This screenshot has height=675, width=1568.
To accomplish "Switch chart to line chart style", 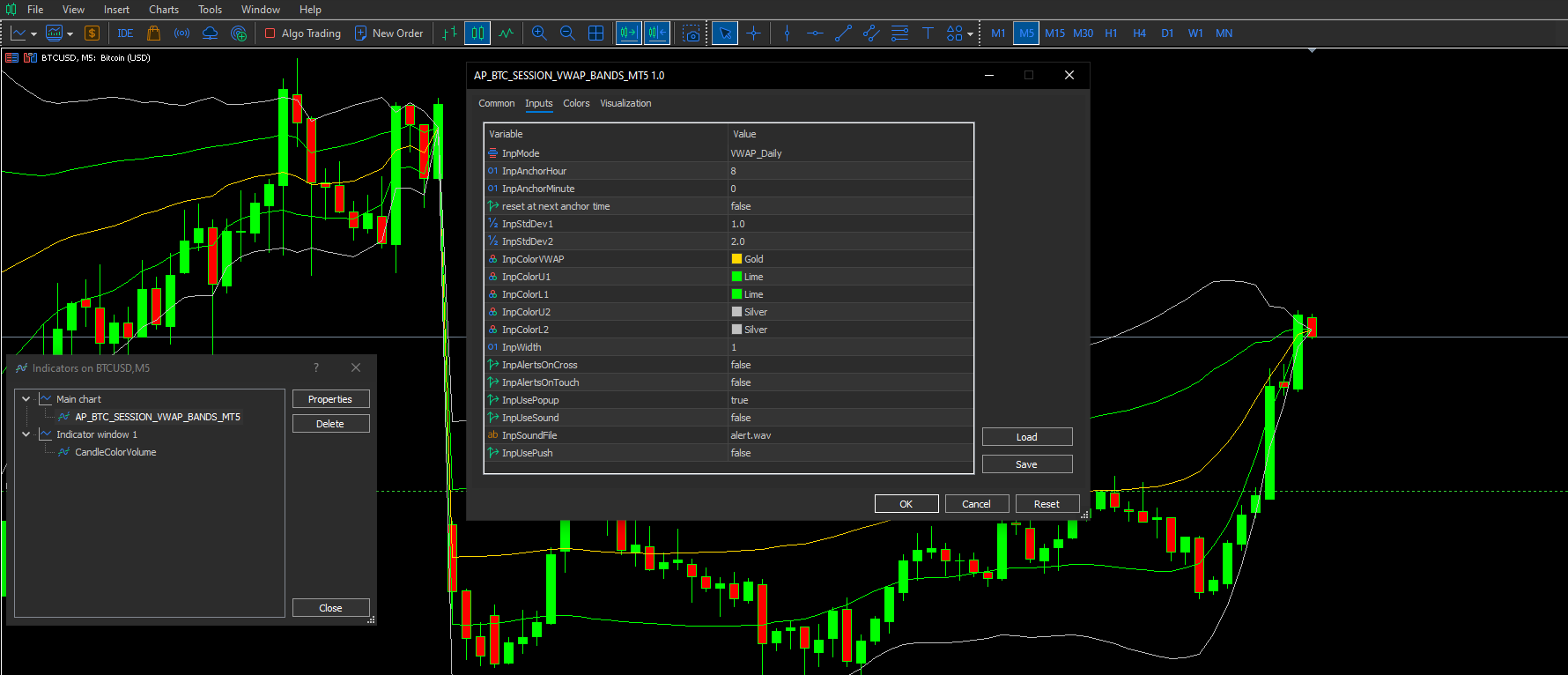I will [506, 33].
